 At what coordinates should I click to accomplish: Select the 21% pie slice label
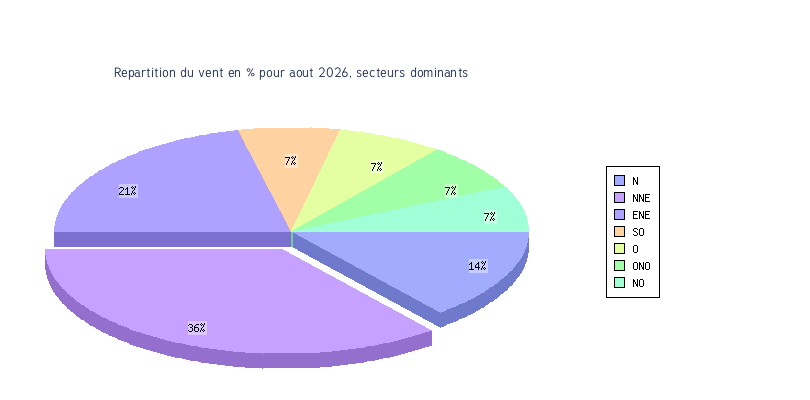click(128, 191)
